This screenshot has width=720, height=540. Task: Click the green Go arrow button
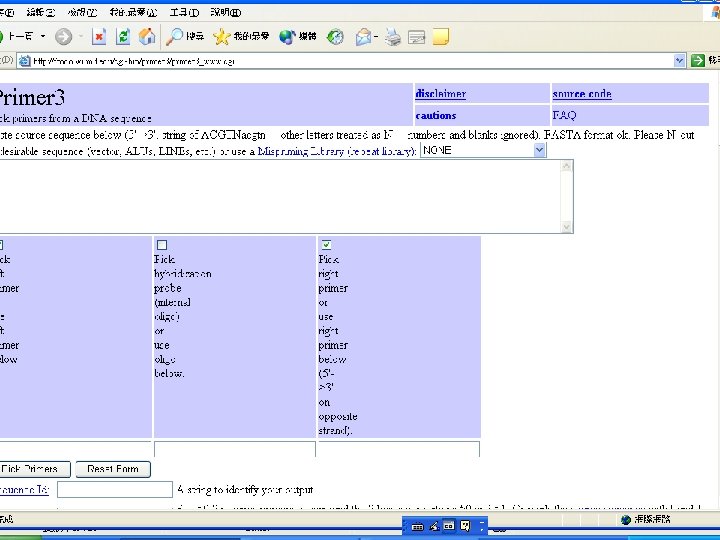pos(698,60)
